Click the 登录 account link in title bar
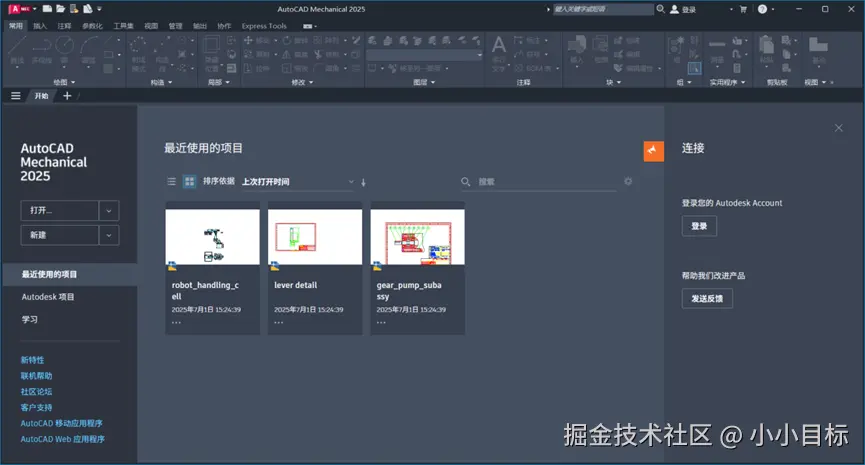Screen dimensions: 865x465 pyautogui.click(x=684, y=9)
